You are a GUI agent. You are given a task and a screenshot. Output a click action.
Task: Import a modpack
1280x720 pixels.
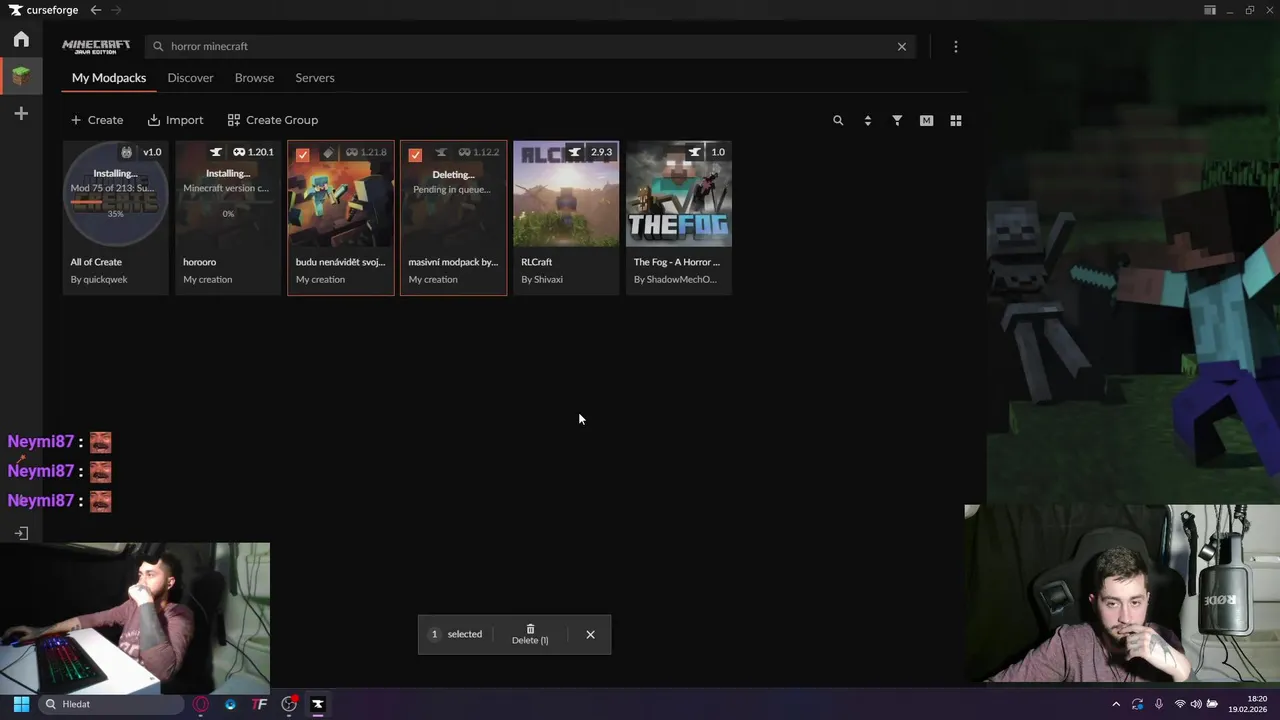(x=175, y=120)
